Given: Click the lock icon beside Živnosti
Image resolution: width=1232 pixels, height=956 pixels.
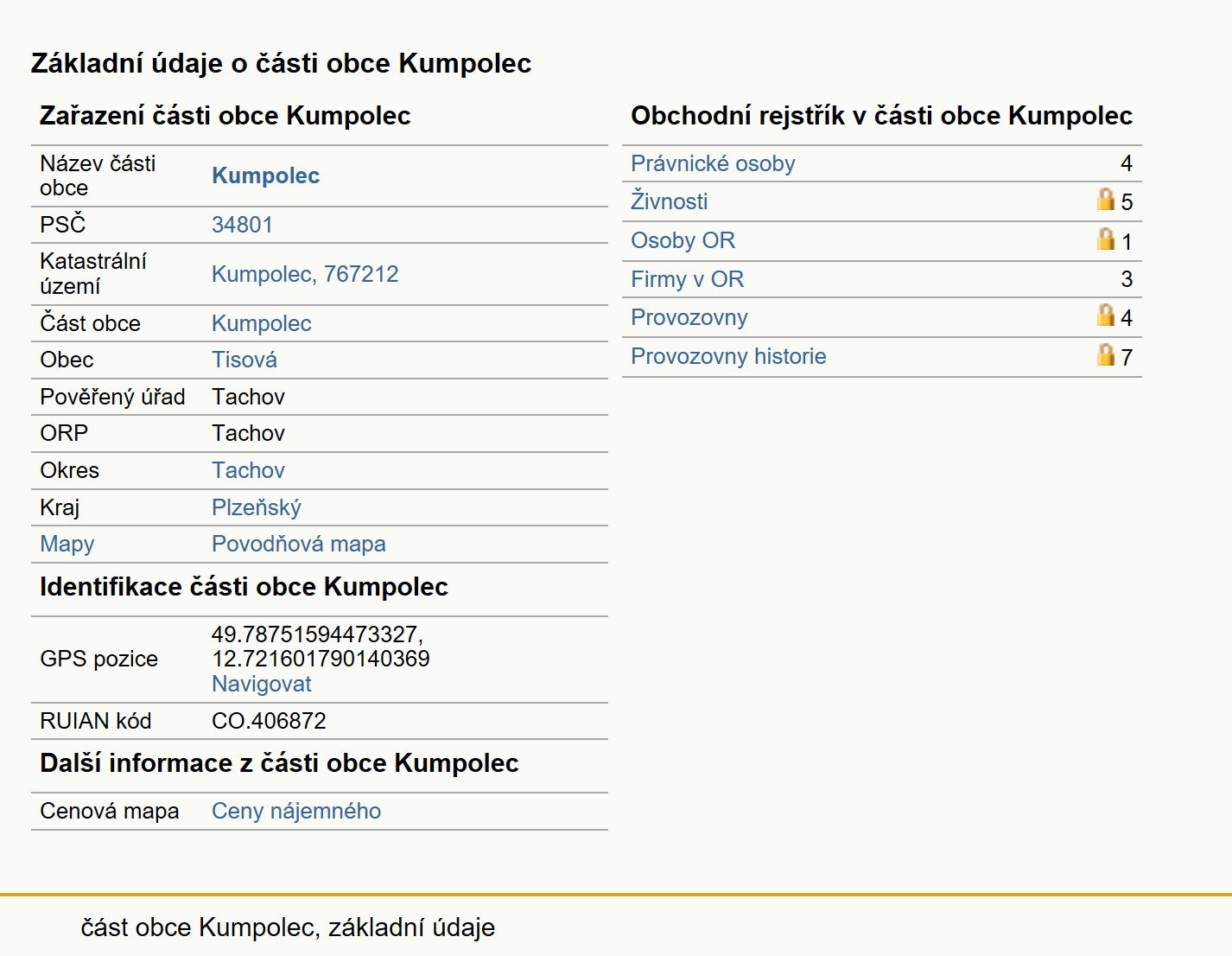Looking at the screenshot, I should pyautogui.click(x=1106, y=200).
